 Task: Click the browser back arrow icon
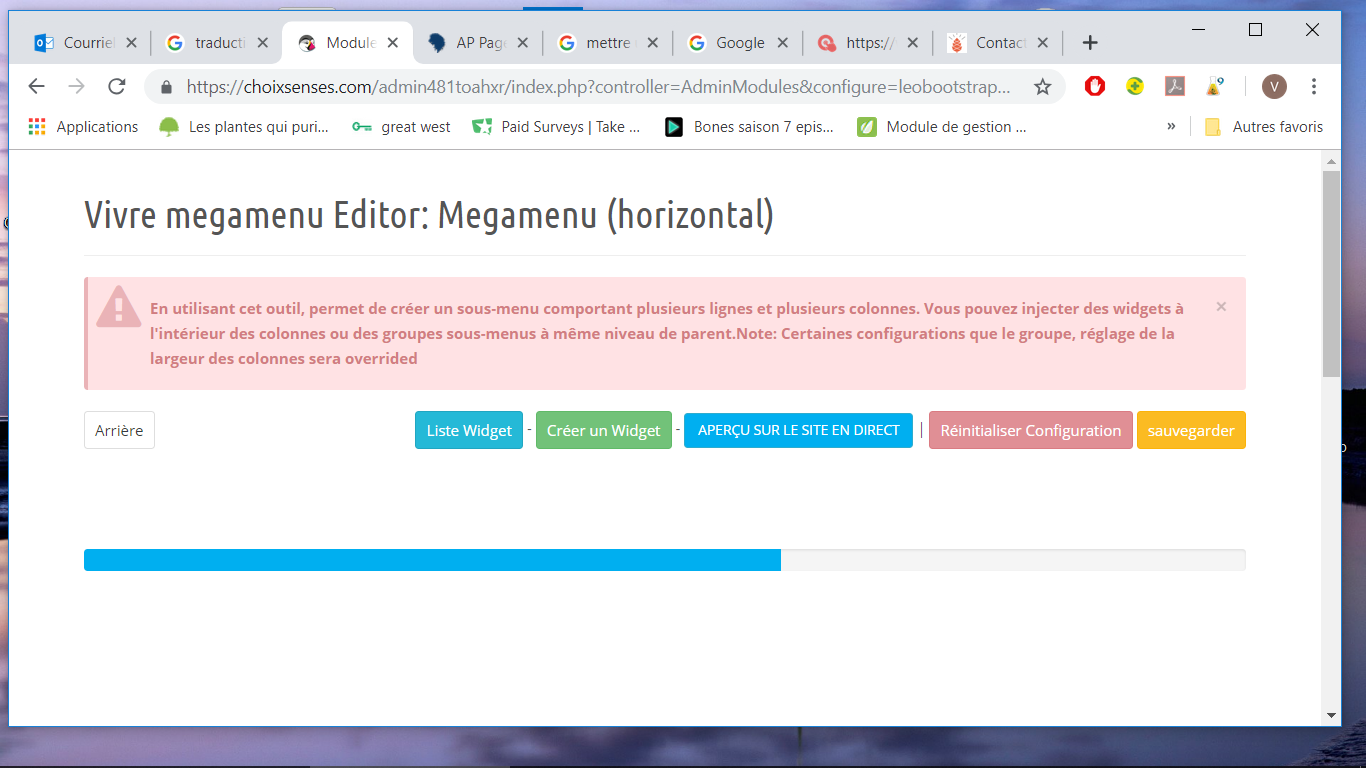click(37, 87)
